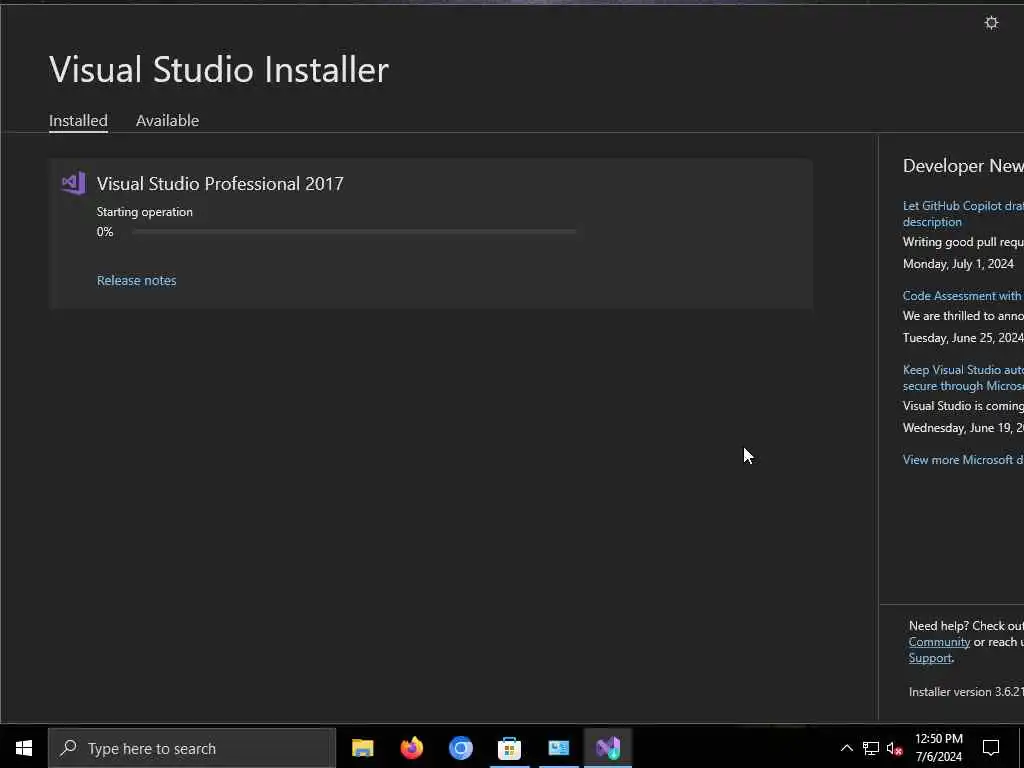Click the muted volume tray icon
This screenshot has width=1024, height=768.
895,748
